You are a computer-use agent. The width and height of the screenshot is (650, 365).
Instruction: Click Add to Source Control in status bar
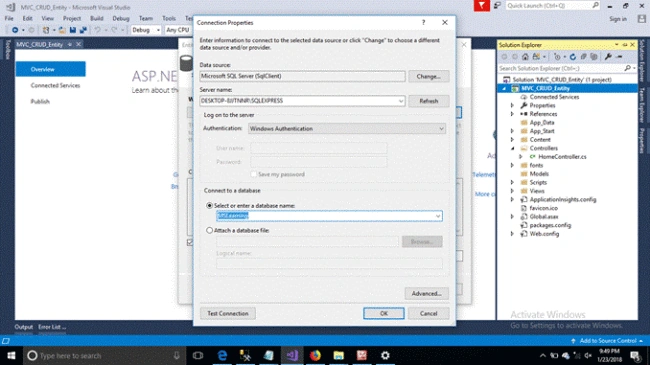(x=607, y=341)
